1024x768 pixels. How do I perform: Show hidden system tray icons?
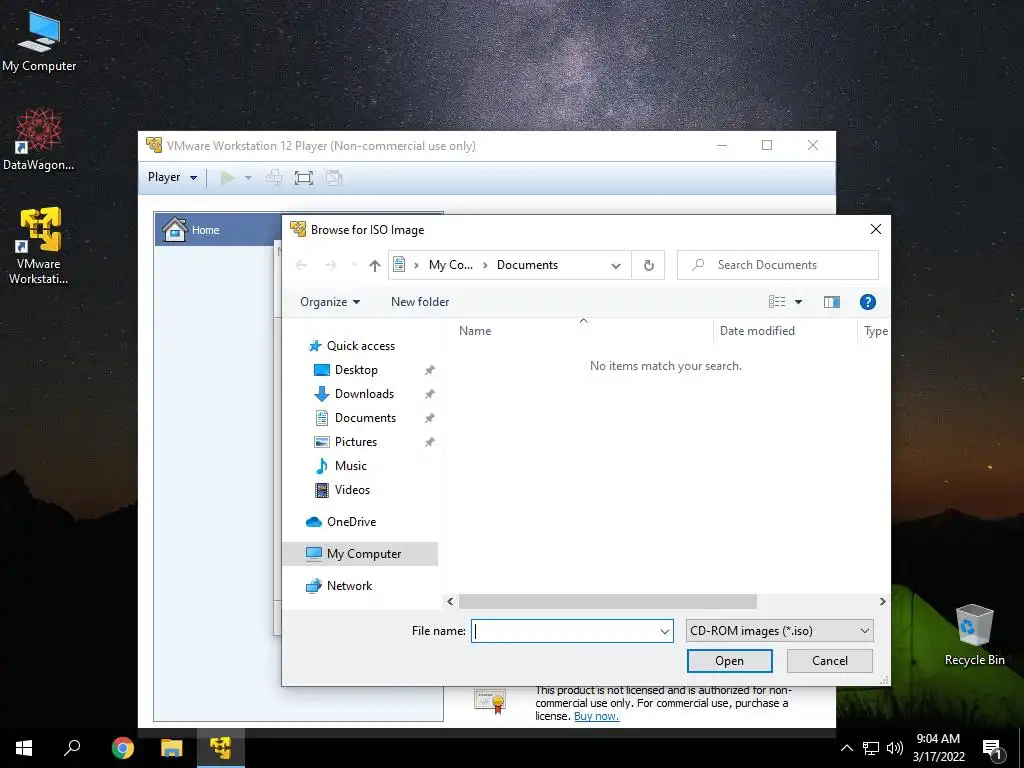(x=846, y=748)
